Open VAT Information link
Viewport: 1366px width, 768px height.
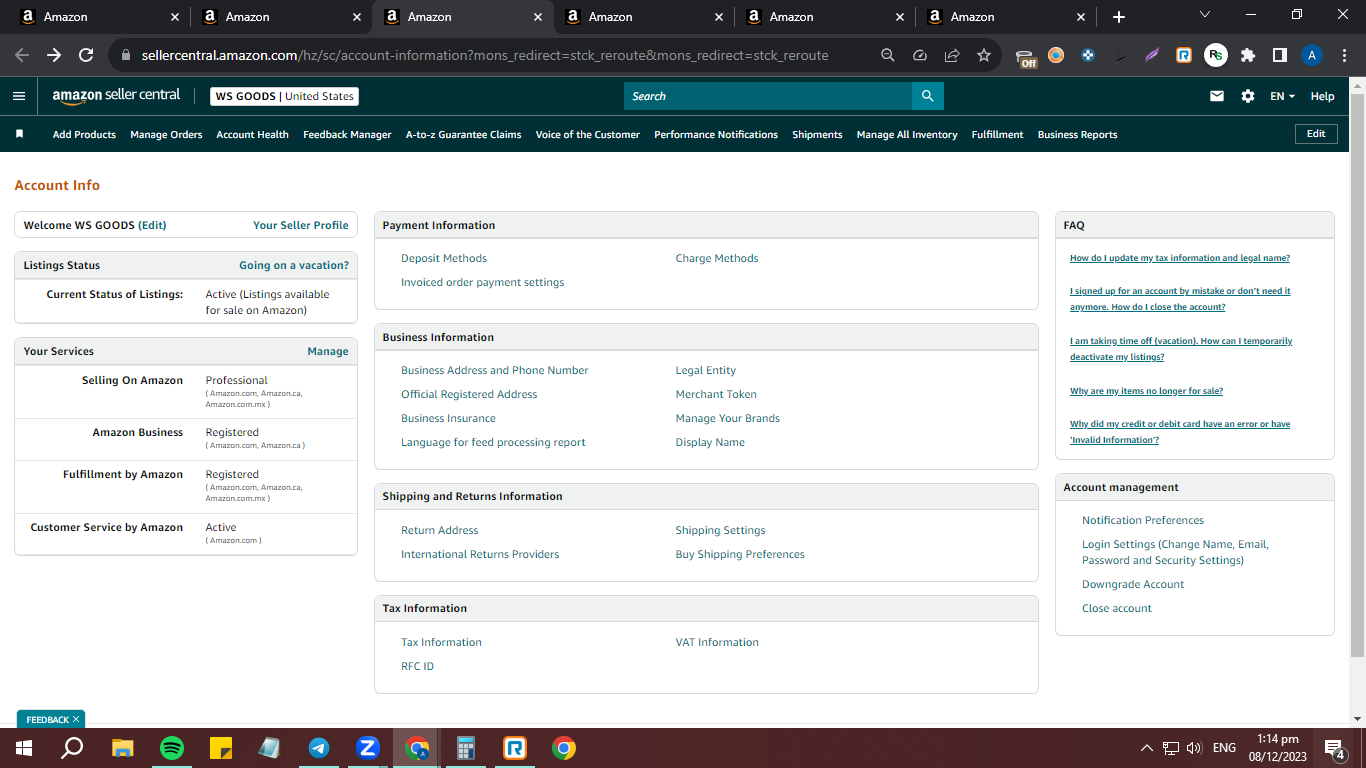[x=717, y=642]
